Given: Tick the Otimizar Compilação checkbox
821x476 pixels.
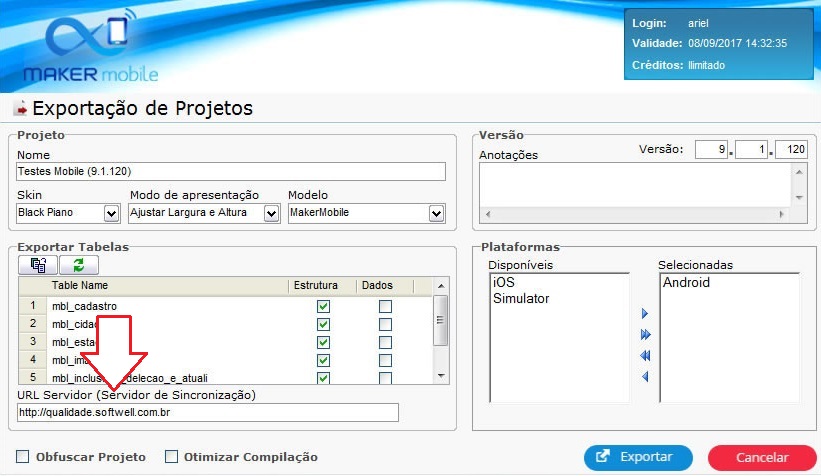Looking at the screenshot, I should click(171, 457).
